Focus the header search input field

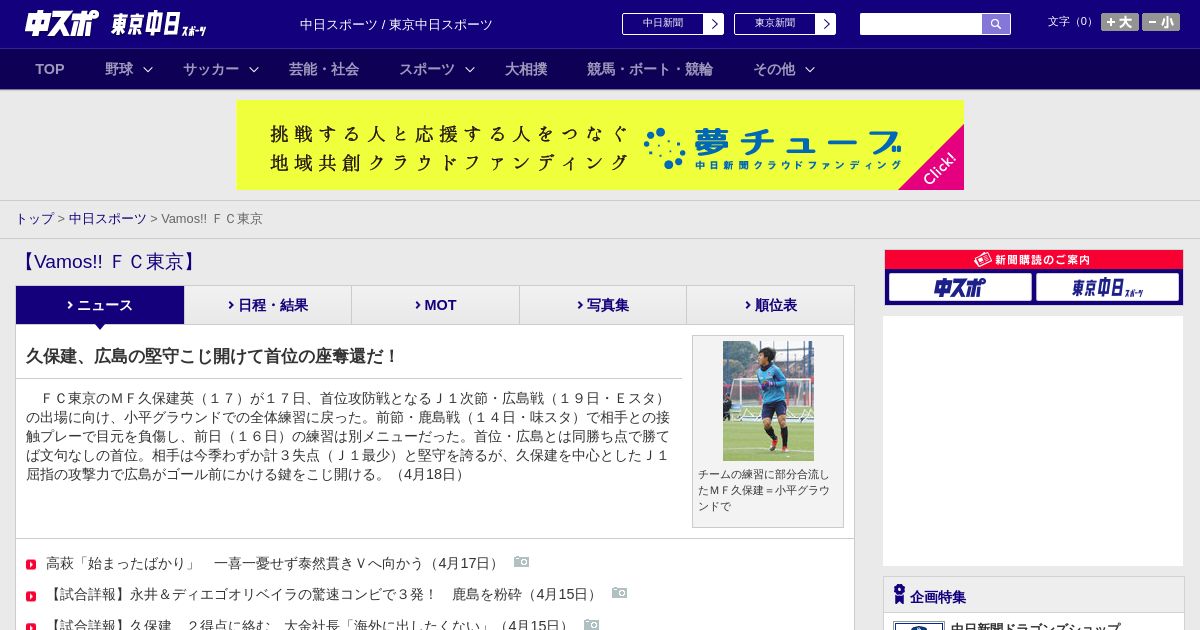pos(921,24)
